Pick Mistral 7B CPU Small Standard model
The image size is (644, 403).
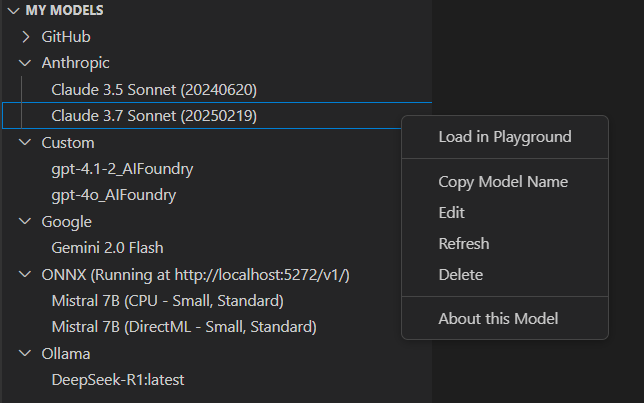(167, 301)
